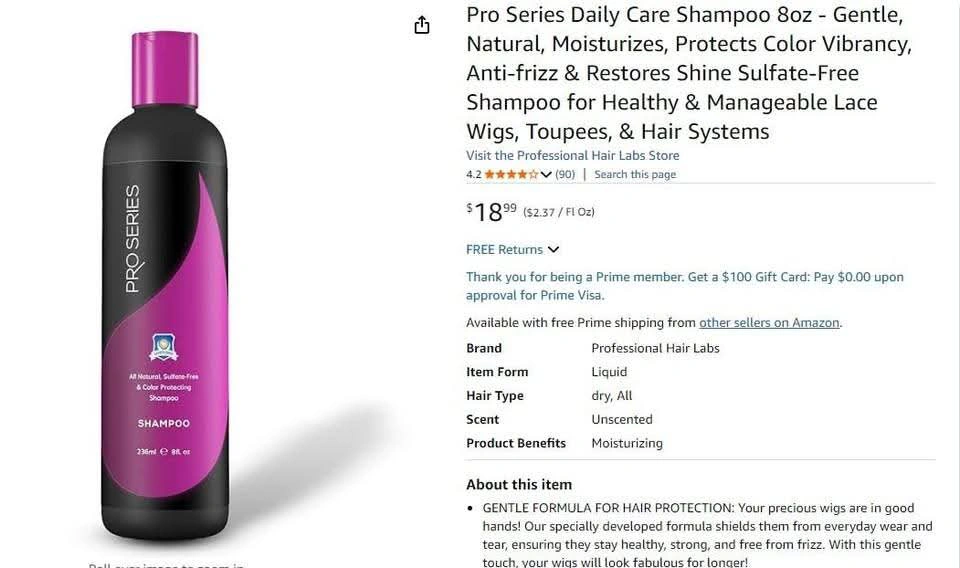Screen dimensions: 960x568
Task: Click Search this page link
Action: pos(635,174)
